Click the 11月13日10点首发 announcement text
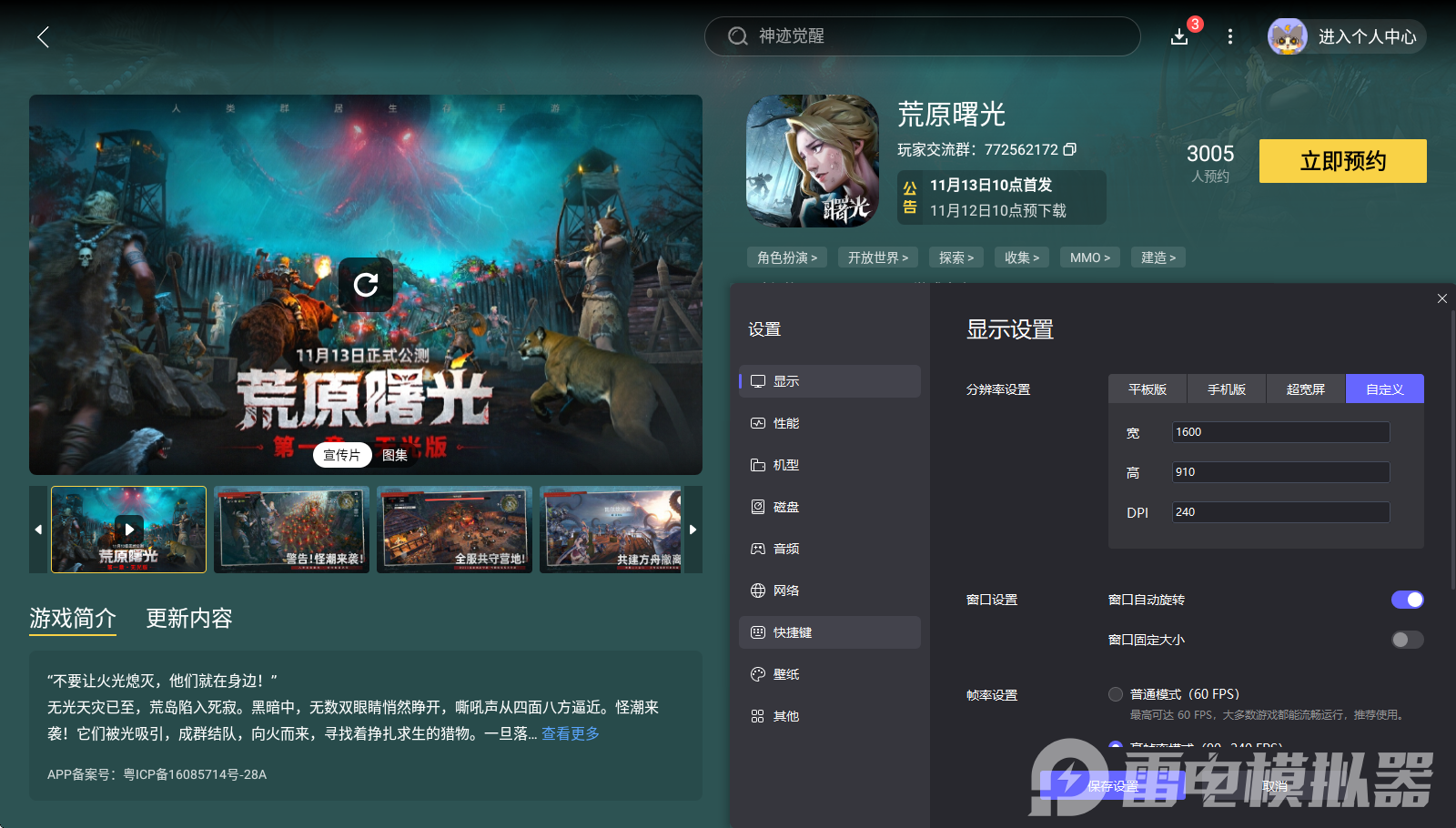1456x828 pixels. [991, 185]
